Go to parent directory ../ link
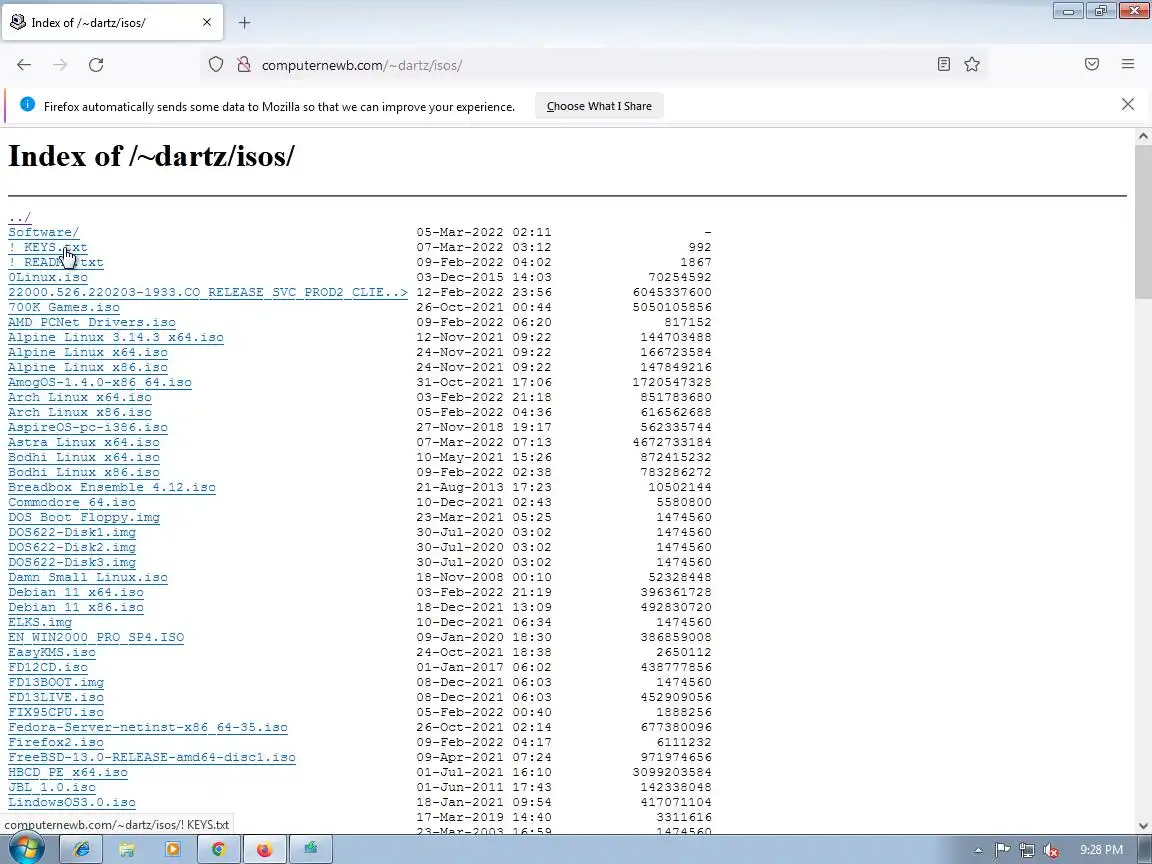 (20, 217)
